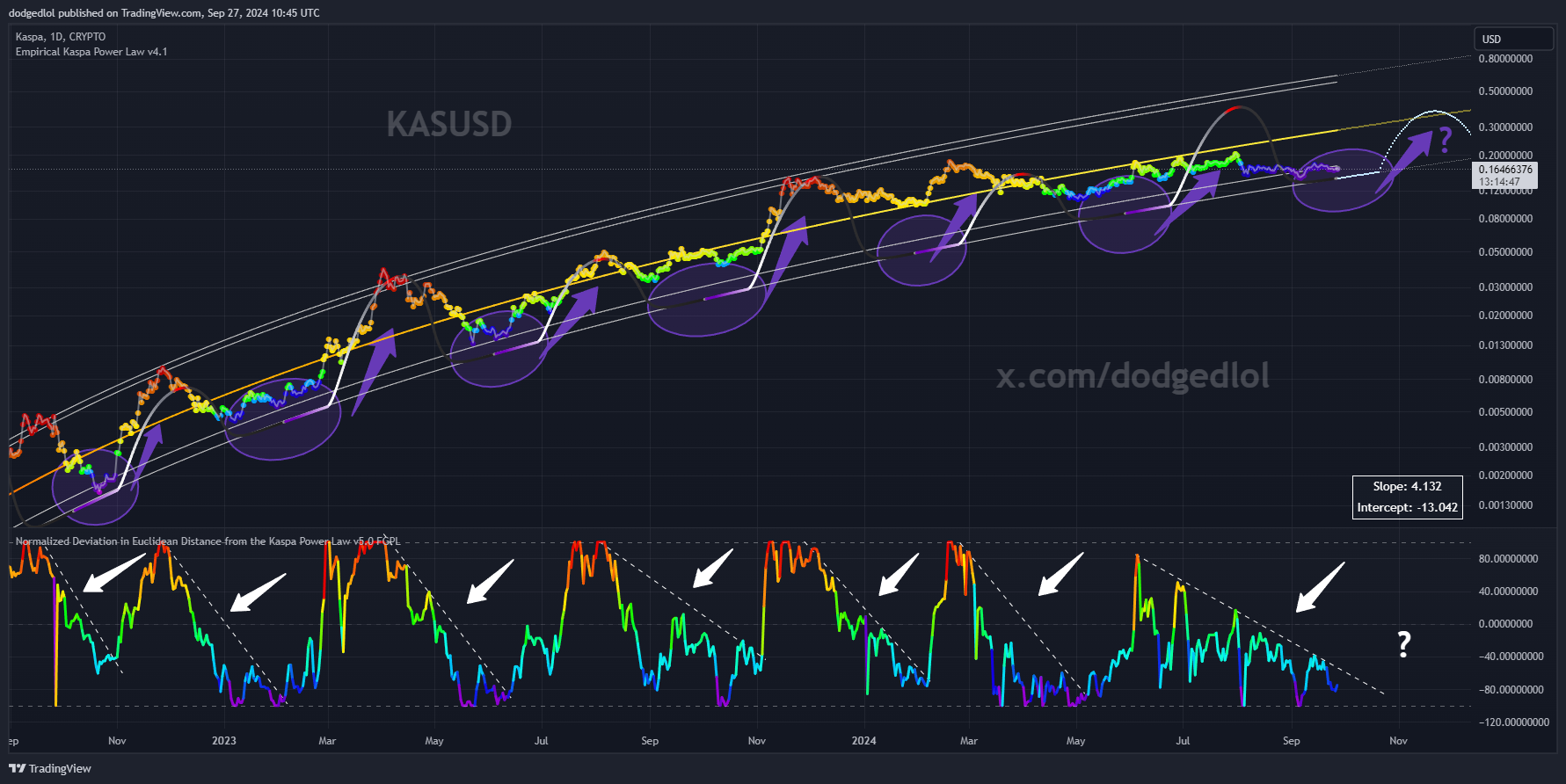1566x784 pixels.
Task: Click the 0.05000000 price axis label
Action: 1505,252
